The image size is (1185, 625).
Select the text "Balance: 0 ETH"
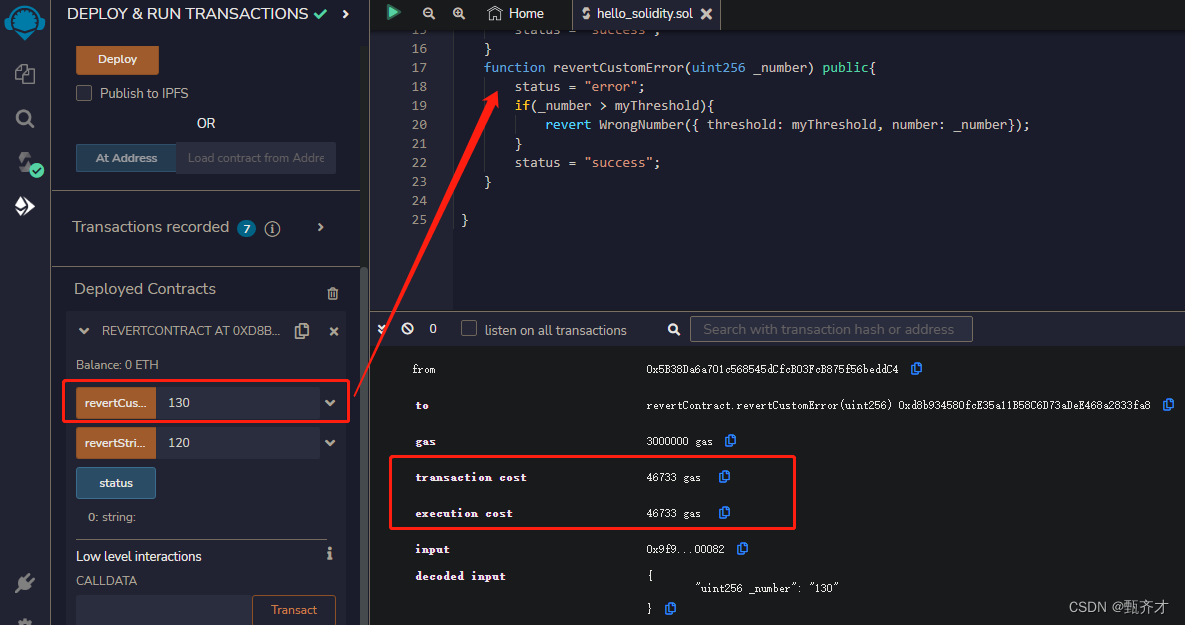pos(117,364)
